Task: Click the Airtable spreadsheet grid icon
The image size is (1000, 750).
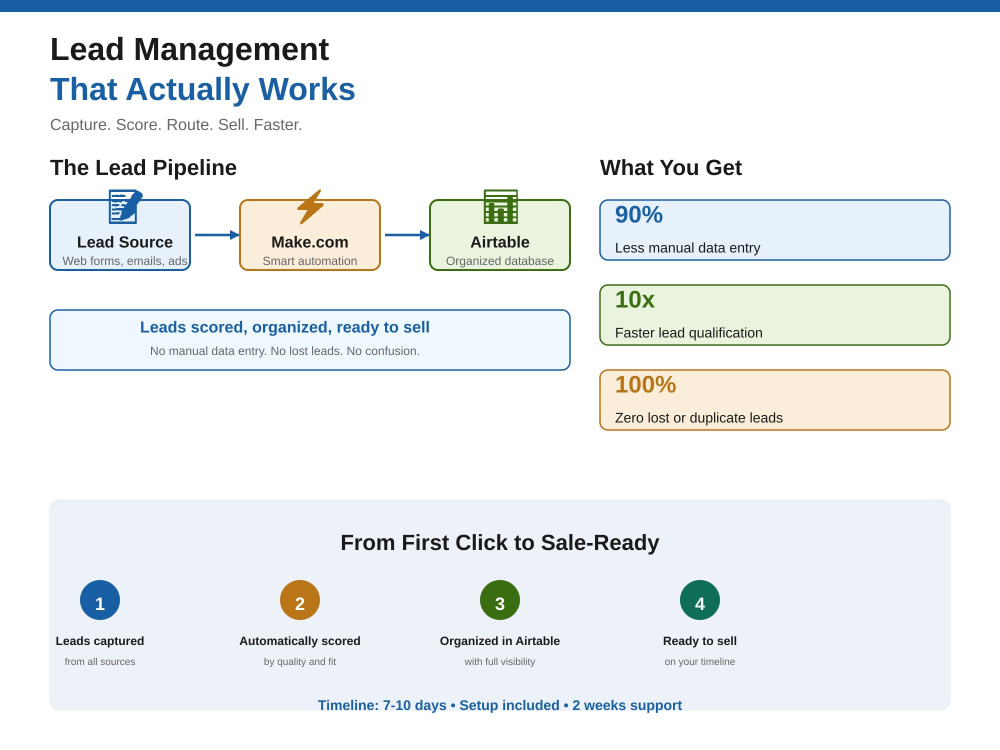Action: [501, 207]
